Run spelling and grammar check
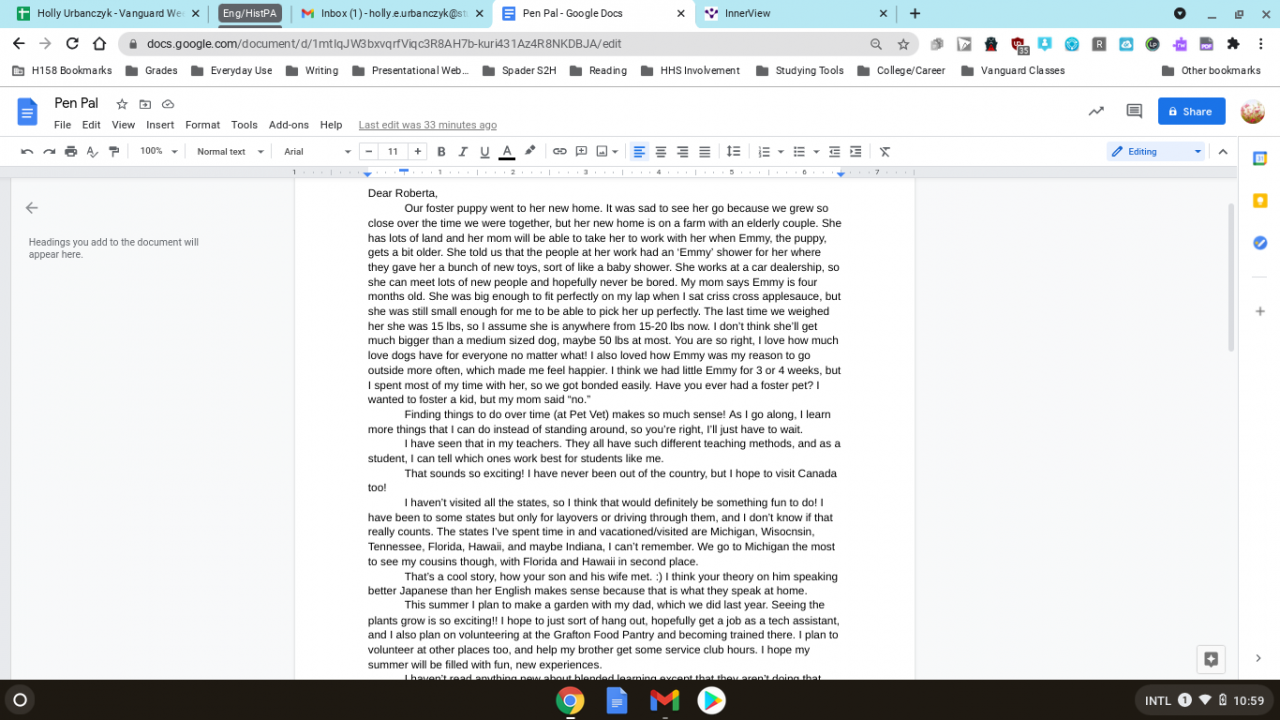1280x720 pixels. coord(92,152)
